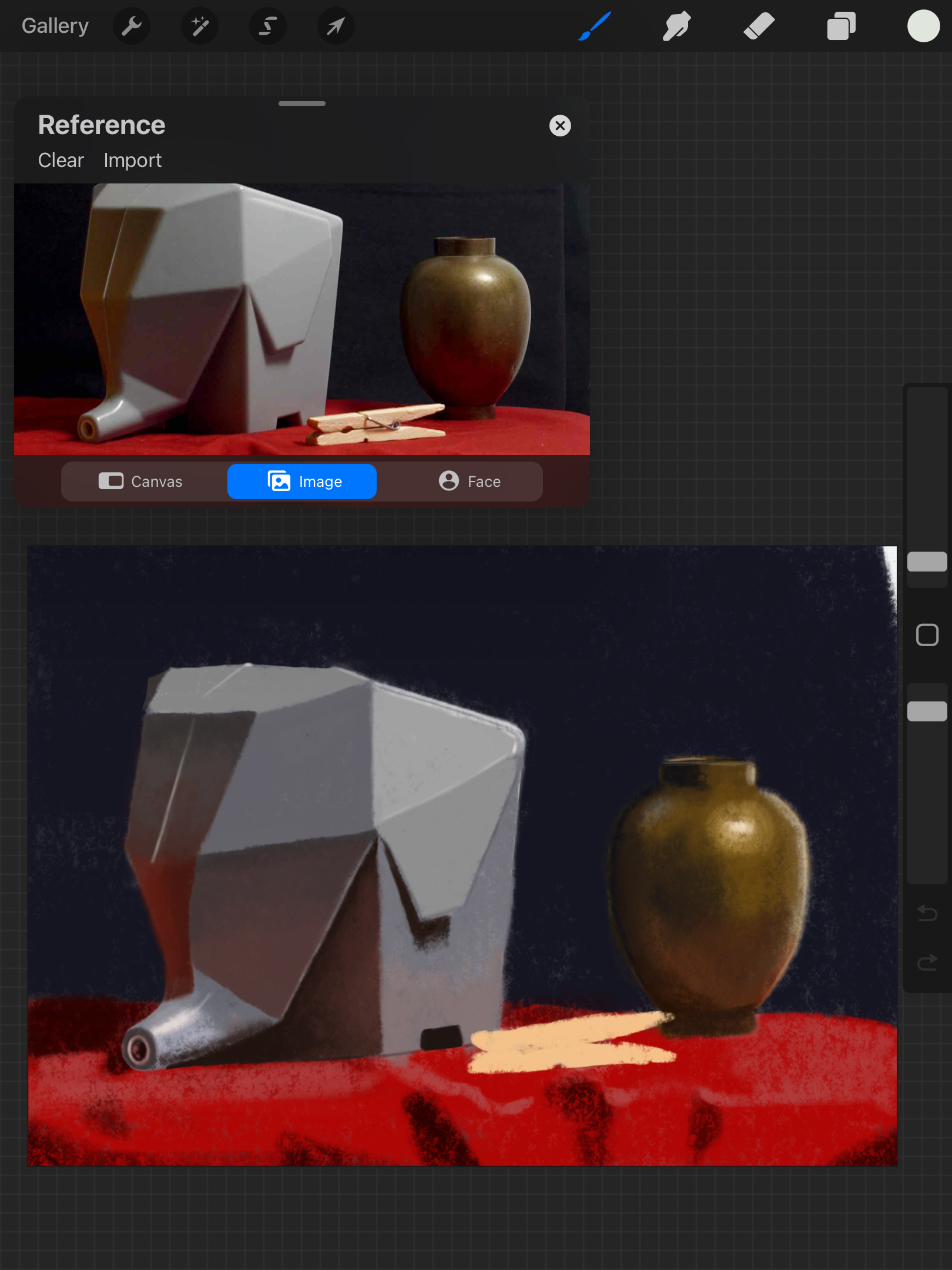Open the Actions wrench menu
952x1270 pixels.
coord(132,26)
